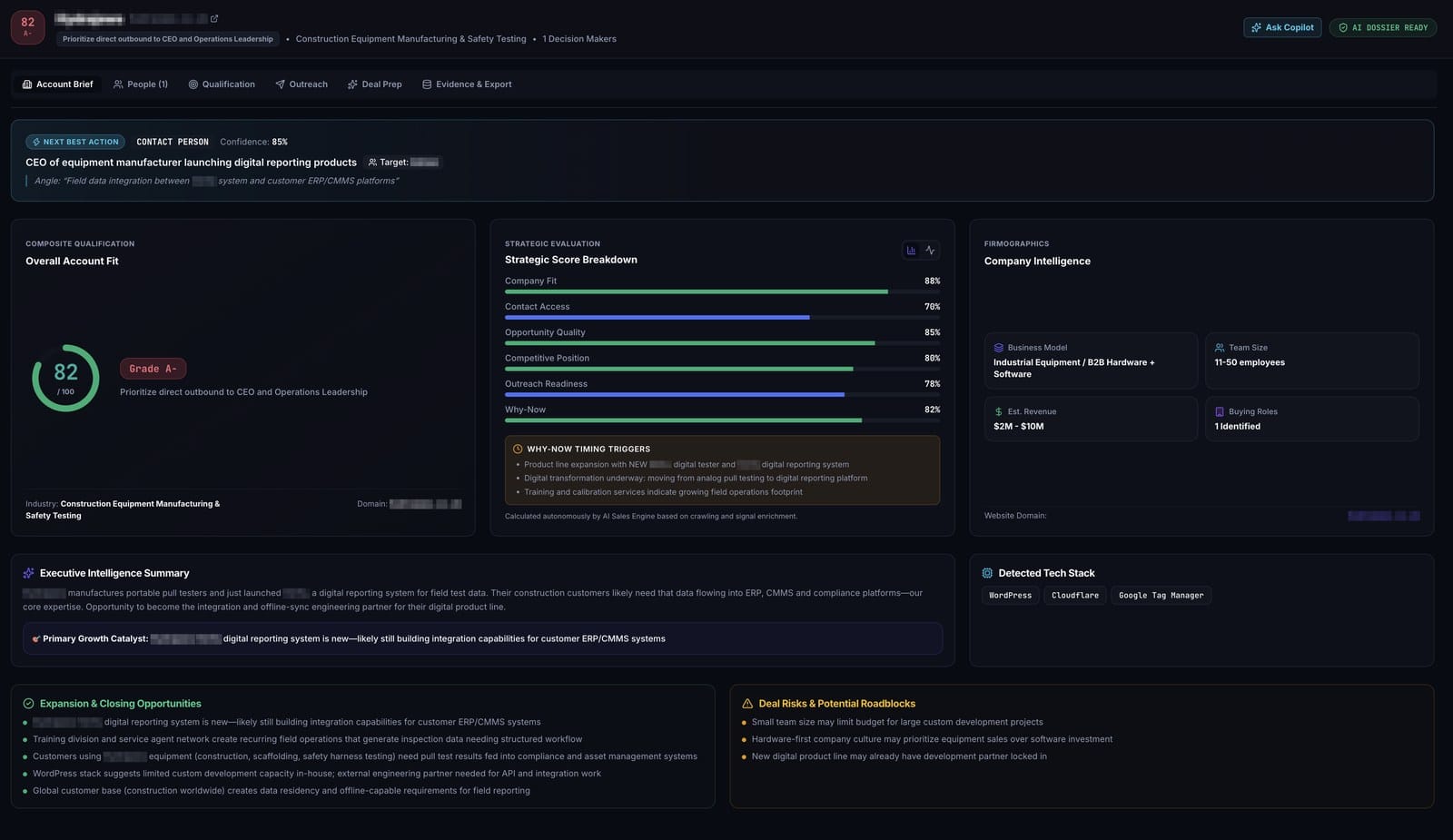The height and width of the screenshot is (840, 1453).
Task: Click the 'Hardware-first company culture' risk item
Action: click(932, 739)
